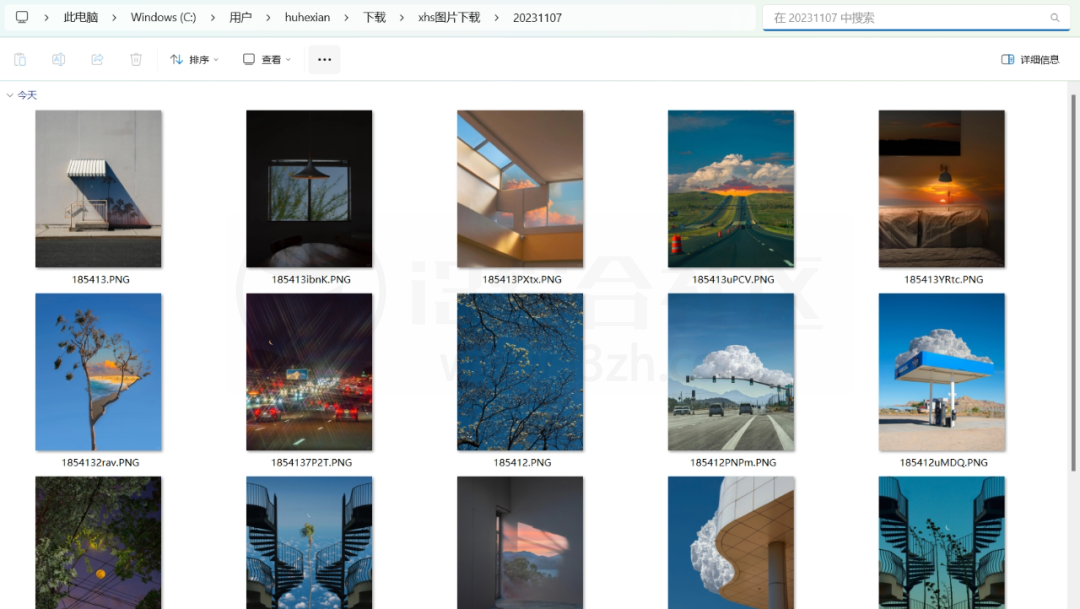This screenshot has width=1080, height=609.
Task: Go to 用户 folder in address bar
Action: pos(240,17)
